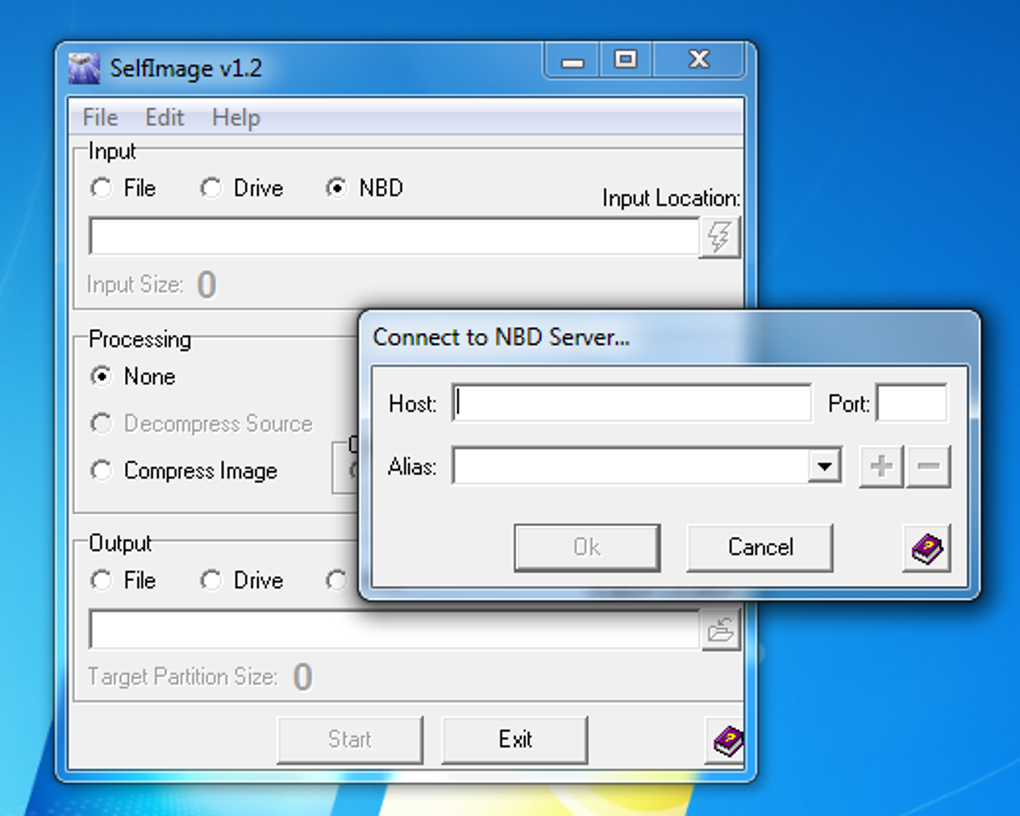
Task: Close the SelfImage v1.2 window
Action: tap(699, 61)
